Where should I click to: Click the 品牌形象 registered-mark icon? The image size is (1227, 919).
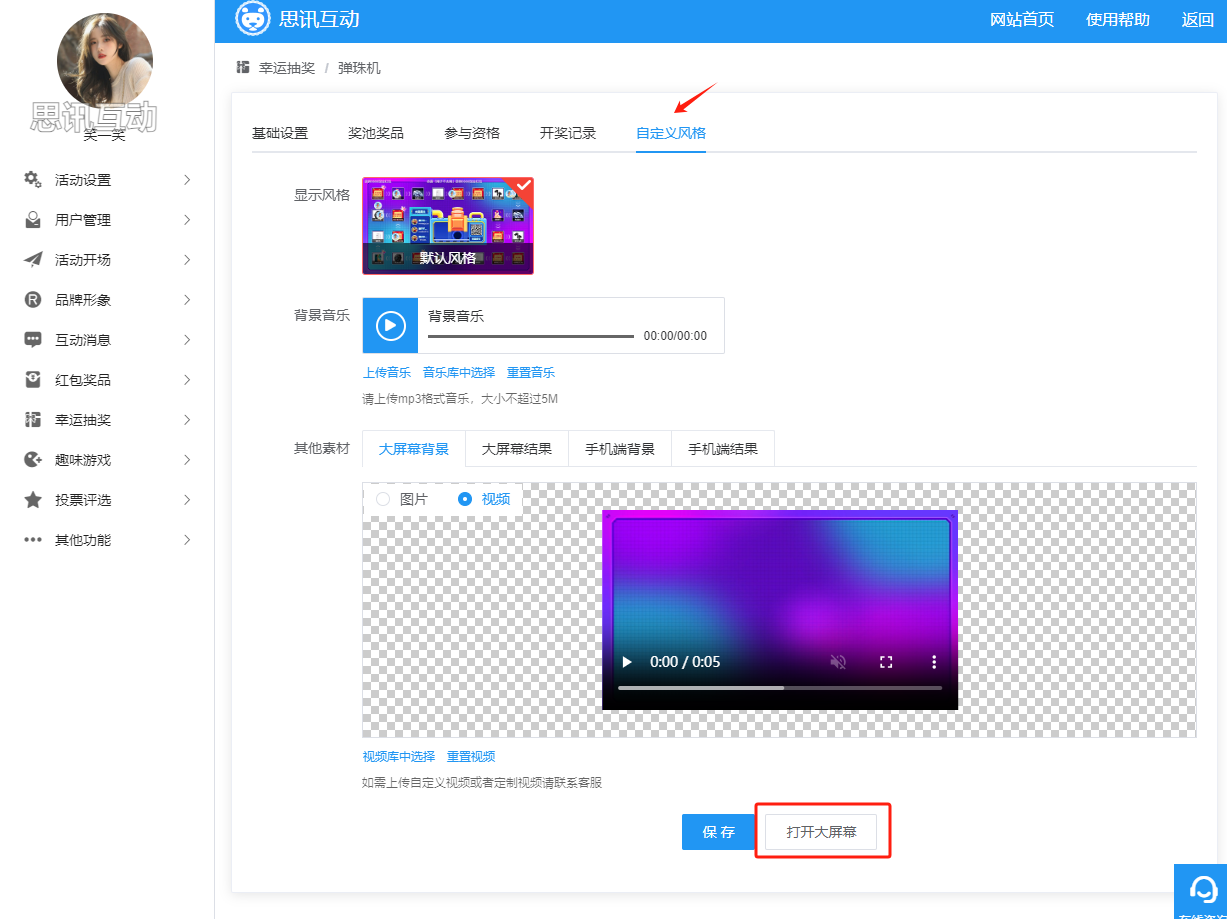point(33,300)
